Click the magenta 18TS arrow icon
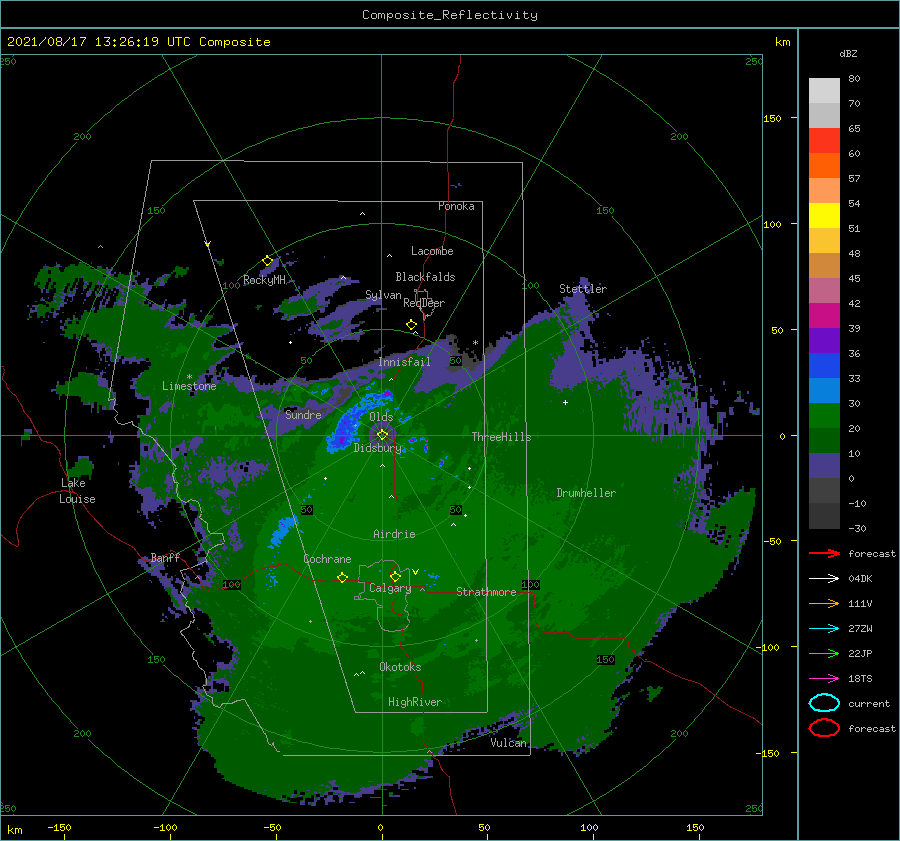 coord(824,678)
